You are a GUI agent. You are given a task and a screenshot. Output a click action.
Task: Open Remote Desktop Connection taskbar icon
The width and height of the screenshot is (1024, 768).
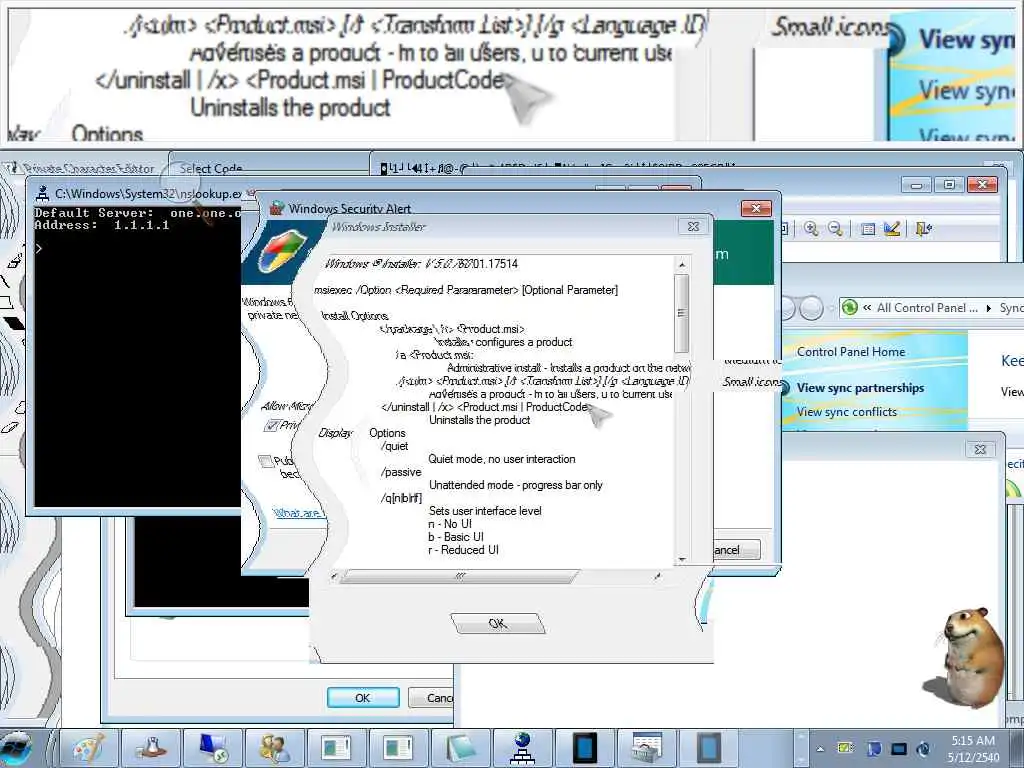click(x=213, y=748)
